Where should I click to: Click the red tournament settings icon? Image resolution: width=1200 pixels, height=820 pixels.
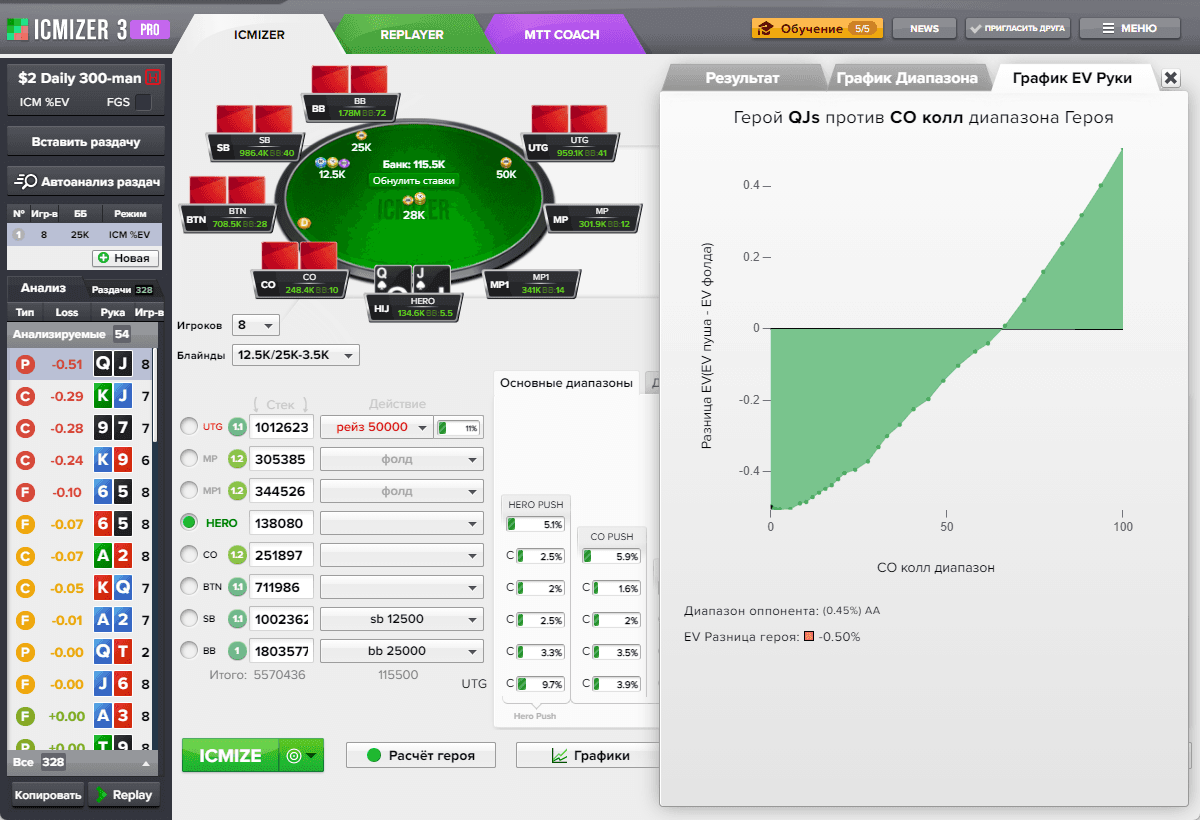pos(153,77)
